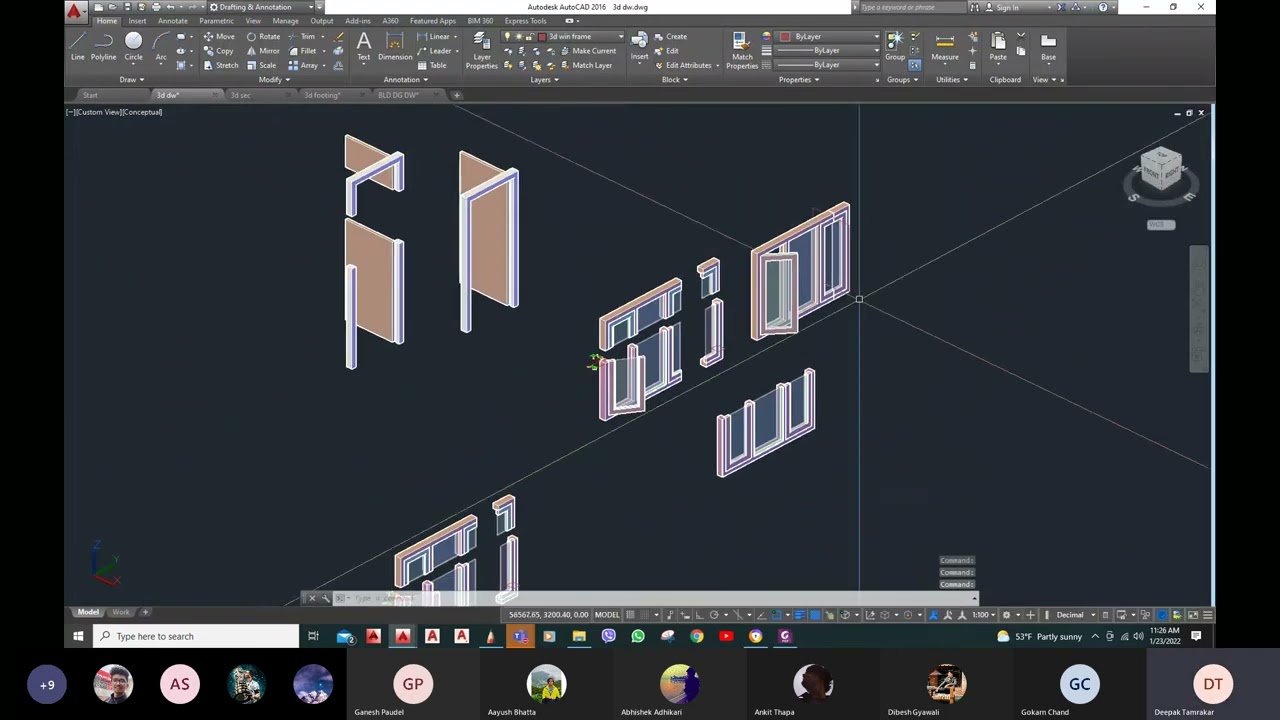Toggle transparency display in status bar

[x=815, y=615]
